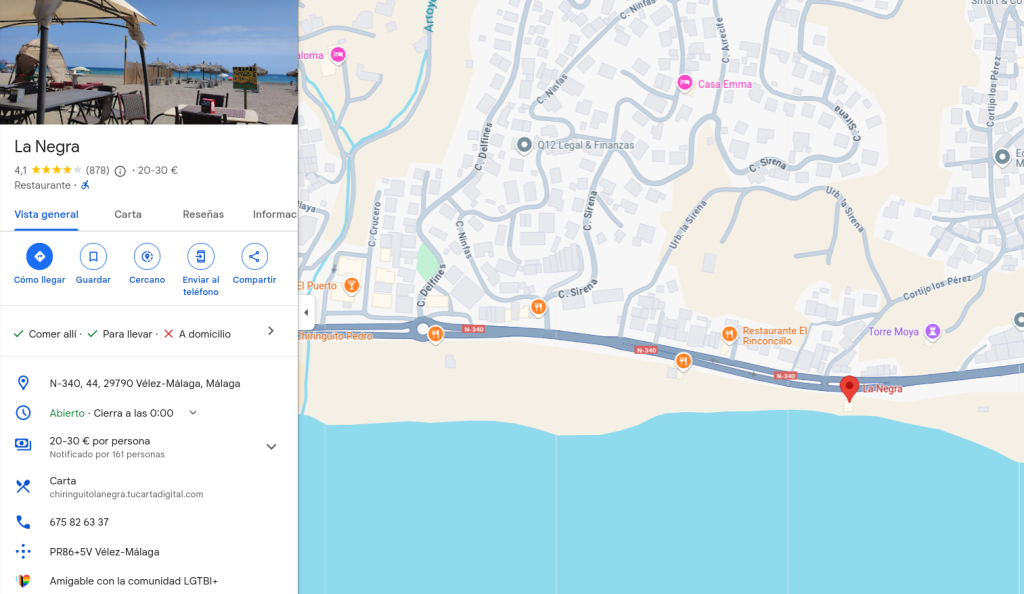Expand the opening hours dropdown arrow
This screenshot has width=1024, height=594.
(193, 413)
